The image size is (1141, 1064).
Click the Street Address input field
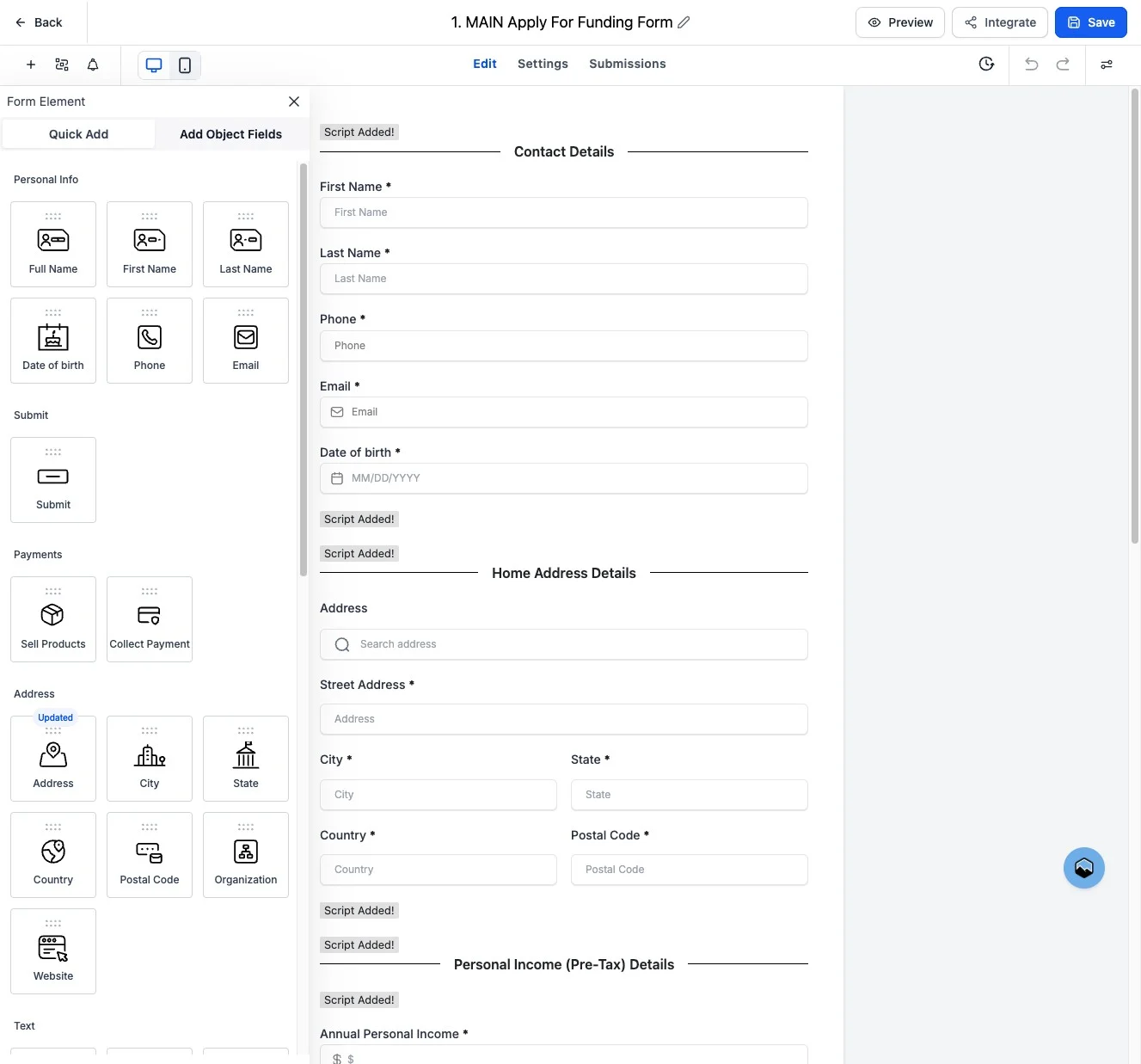point(564,719)
